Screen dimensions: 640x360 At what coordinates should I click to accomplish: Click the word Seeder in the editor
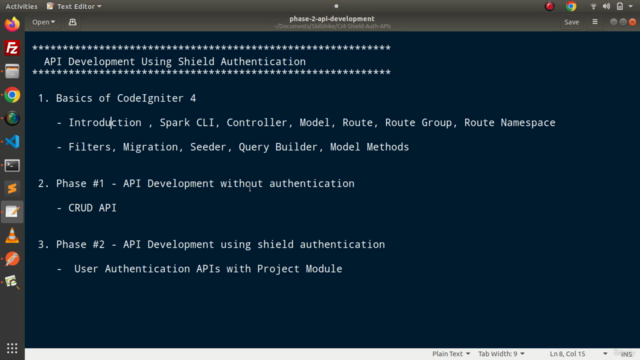[208, 147]
